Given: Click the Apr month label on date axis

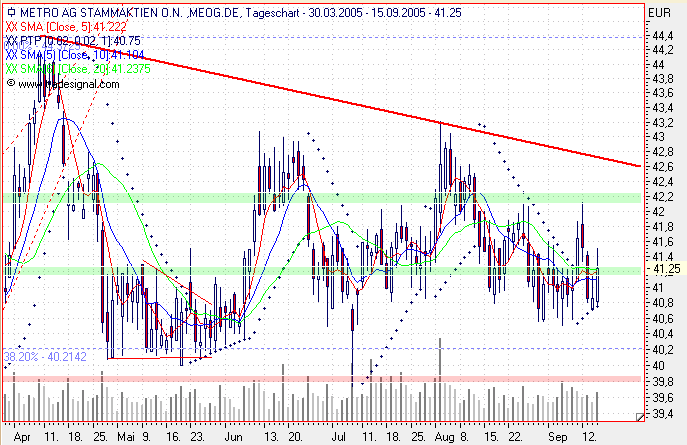Looking at the screenshot, I should click(x=22, y=437).
